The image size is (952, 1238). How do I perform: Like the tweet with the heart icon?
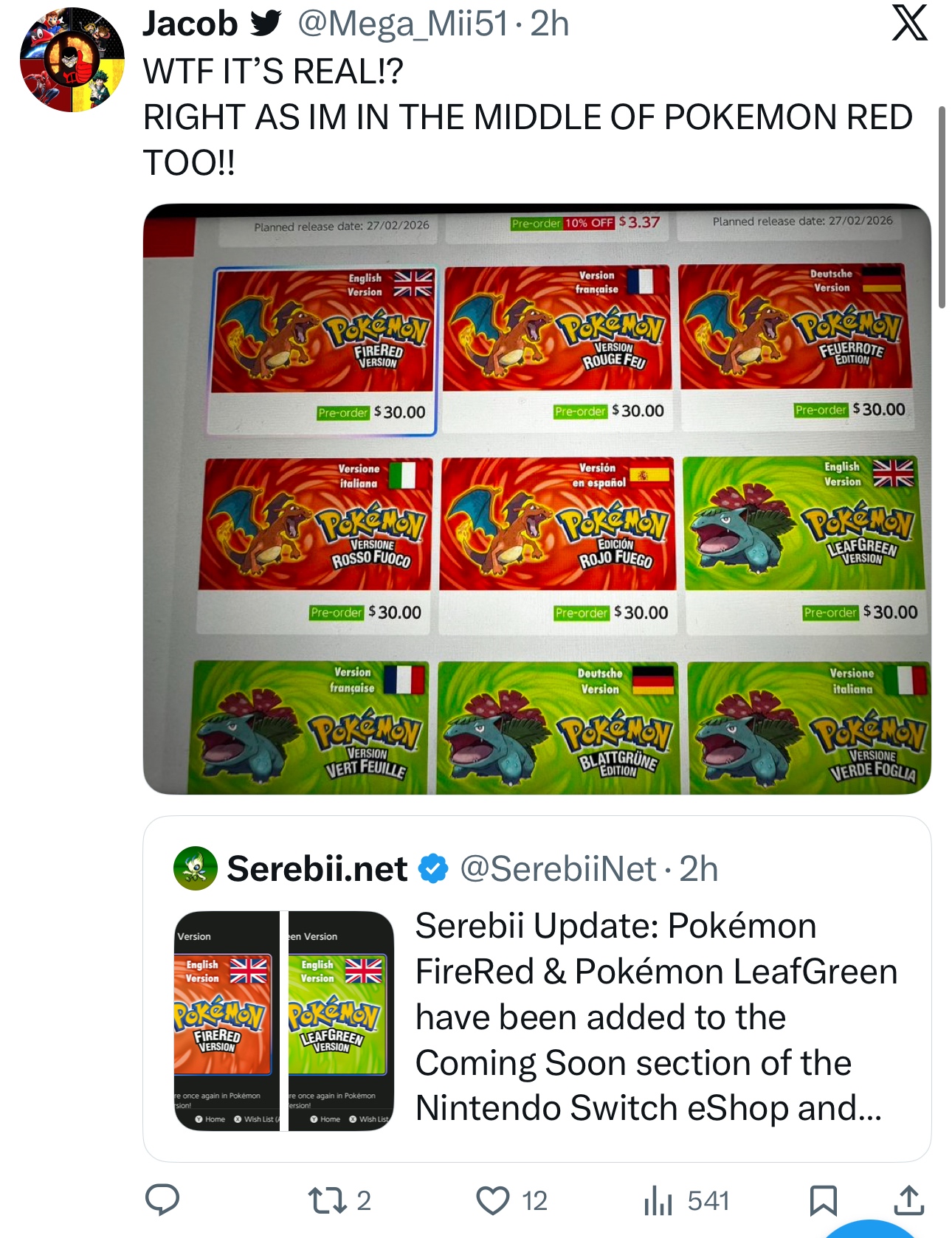click(493, 1200)
